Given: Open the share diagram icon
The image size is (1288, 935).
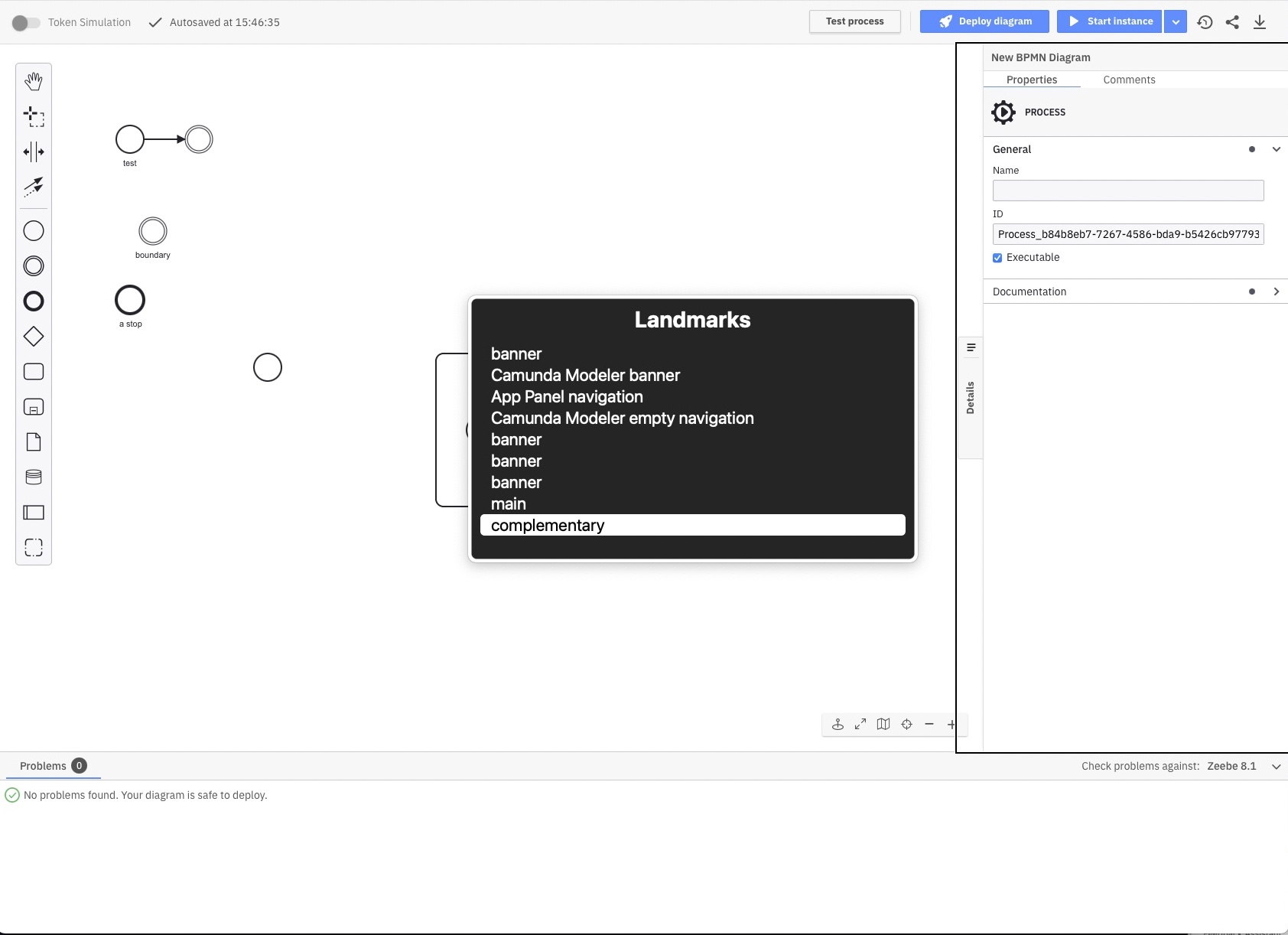Looking at the screenshot, I should coord(1232,21).
